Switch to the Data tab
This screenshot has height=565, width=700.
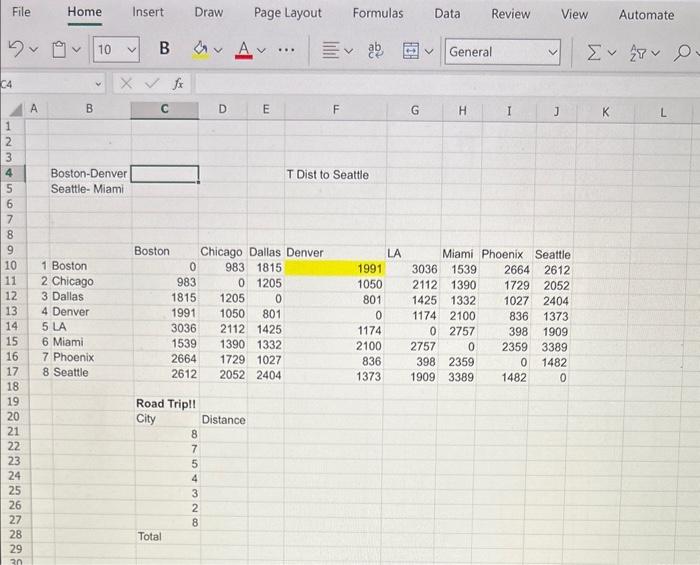[447, 14]
